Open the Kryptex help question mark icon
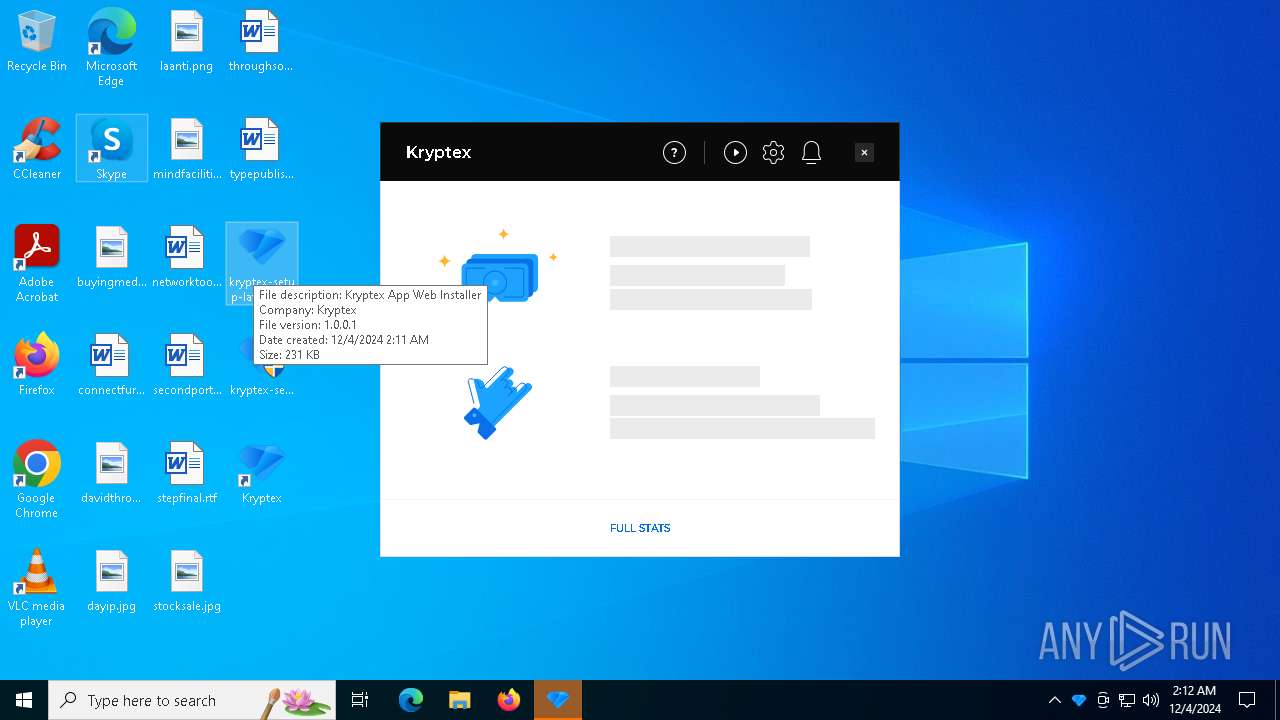 (674, 152)
